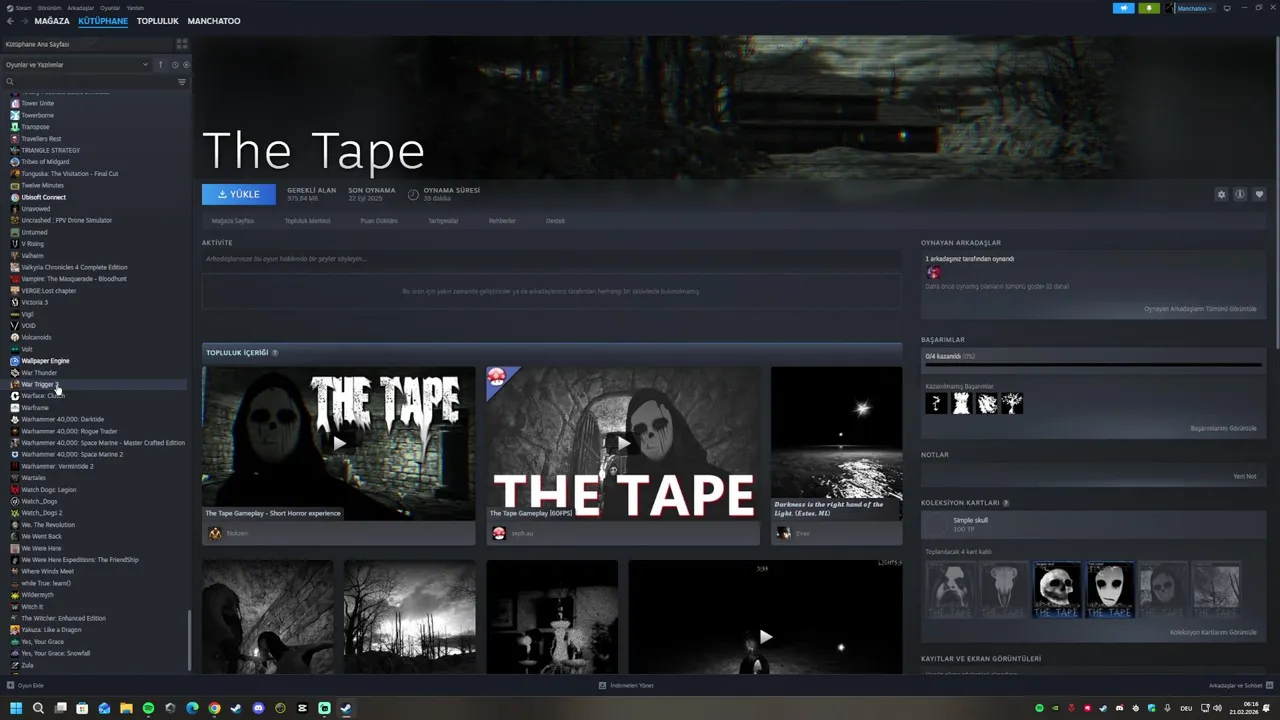The width and height of the screenshot is (1280, 720).
Task: Switch to Big Picture mode icon
Action: 1227,8
